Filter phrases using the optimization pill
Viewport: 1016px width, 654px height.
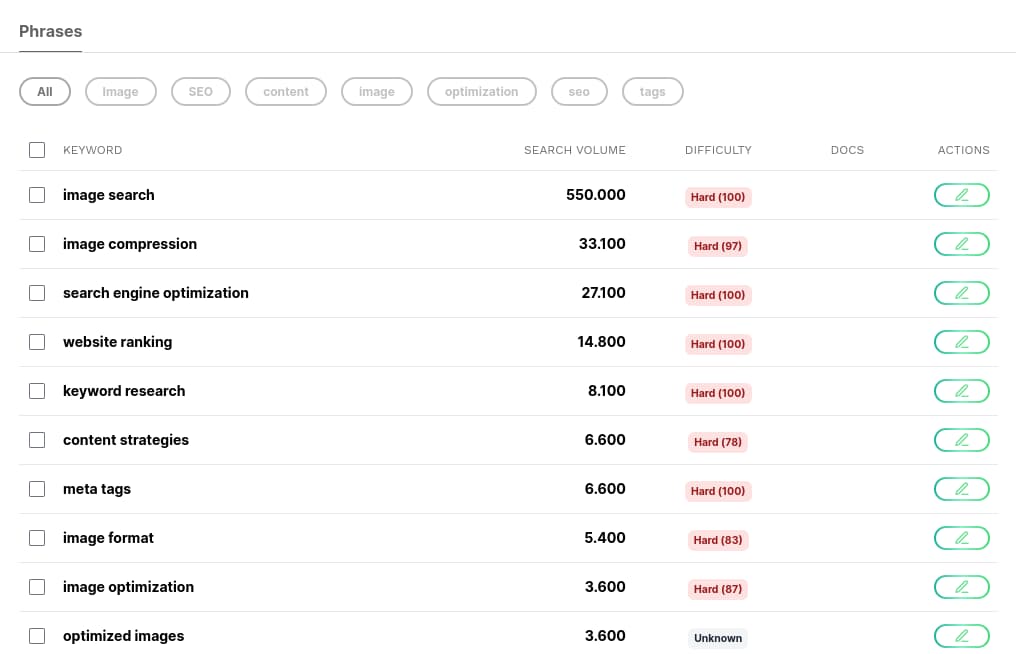[x=481, y=91]
